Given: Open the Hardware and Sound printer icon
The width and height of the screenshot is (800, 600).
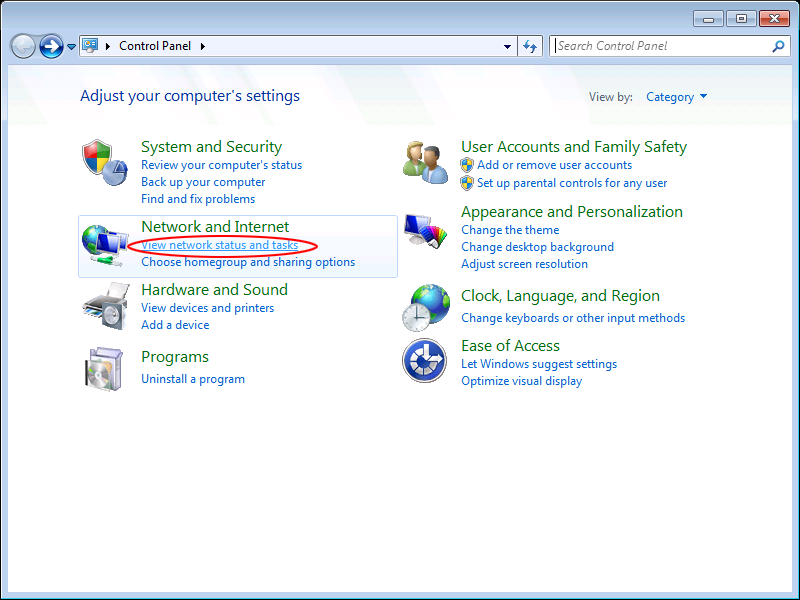Looking at the screenshot, I should (105, 307).
